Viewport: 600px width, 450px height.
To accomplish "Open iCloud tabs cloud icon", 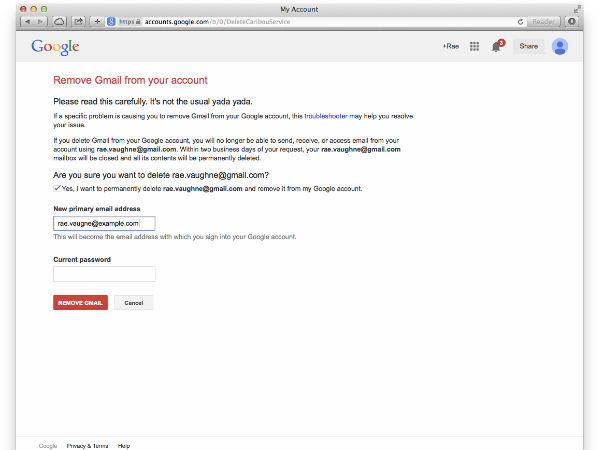I will (59, 21).
